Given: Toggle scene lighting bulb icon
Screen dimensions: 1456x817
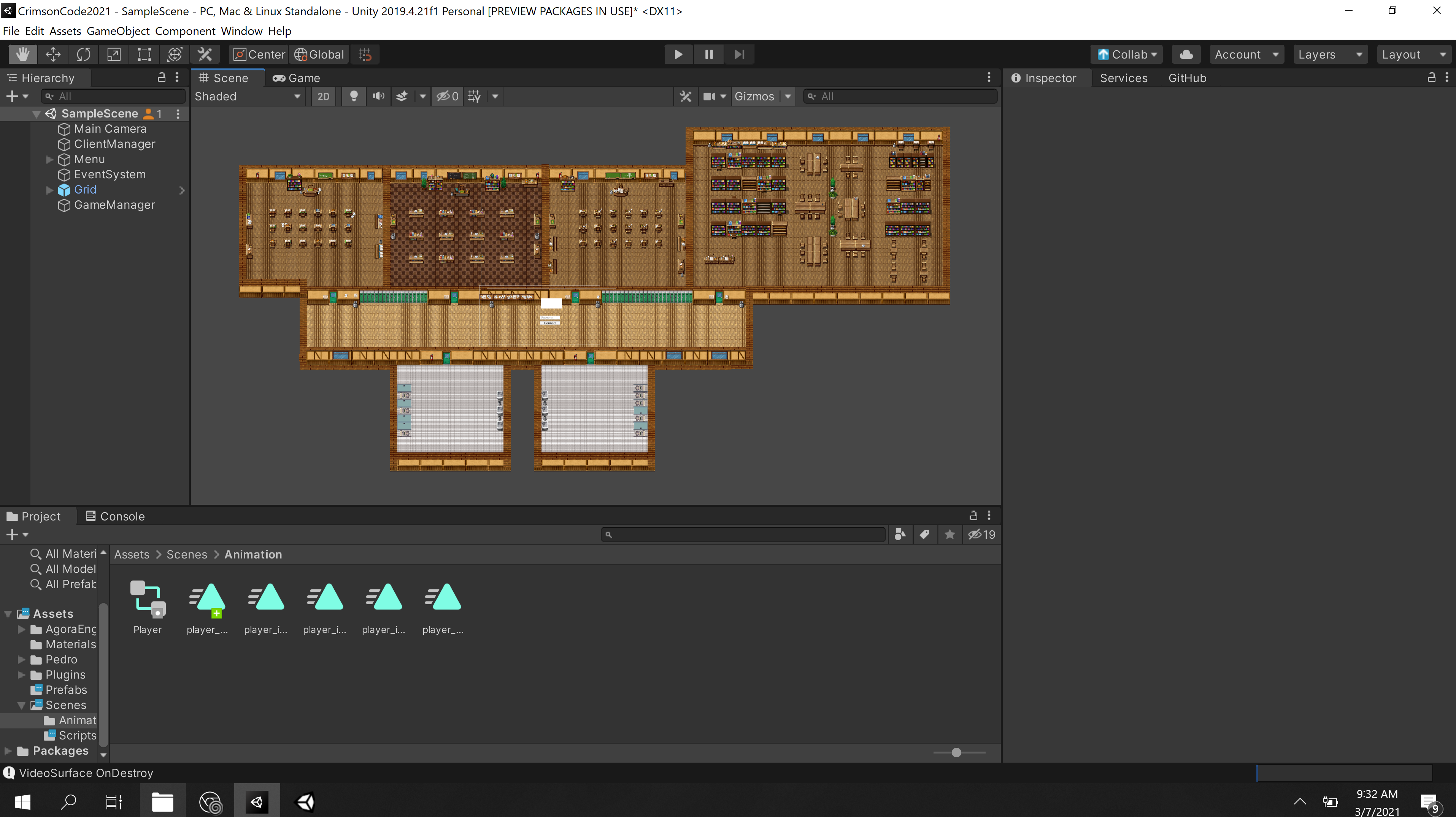Looking at the screenshot, I should (354, 97).
